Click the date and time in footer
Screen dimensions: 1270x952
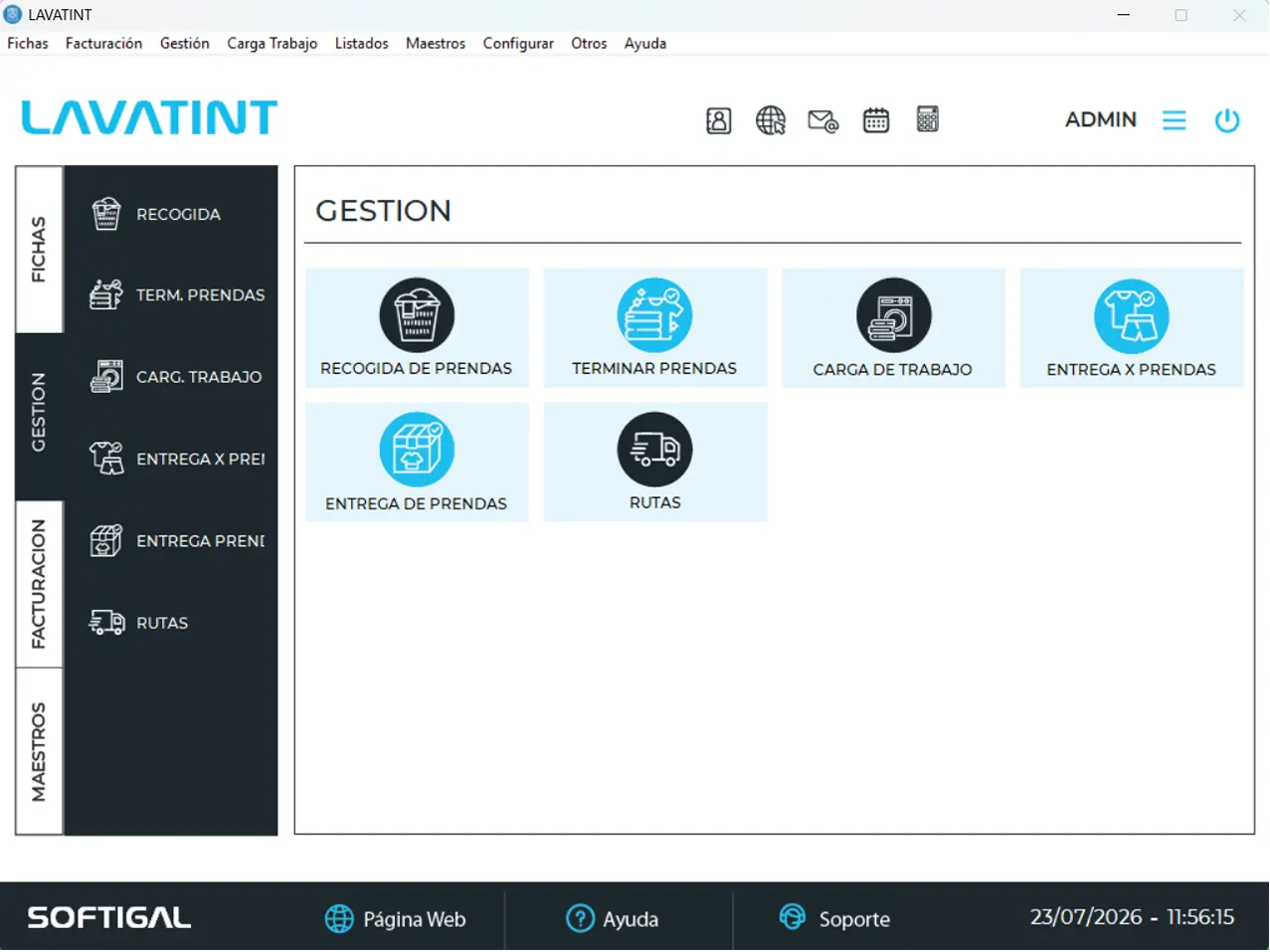(1132, 916)
